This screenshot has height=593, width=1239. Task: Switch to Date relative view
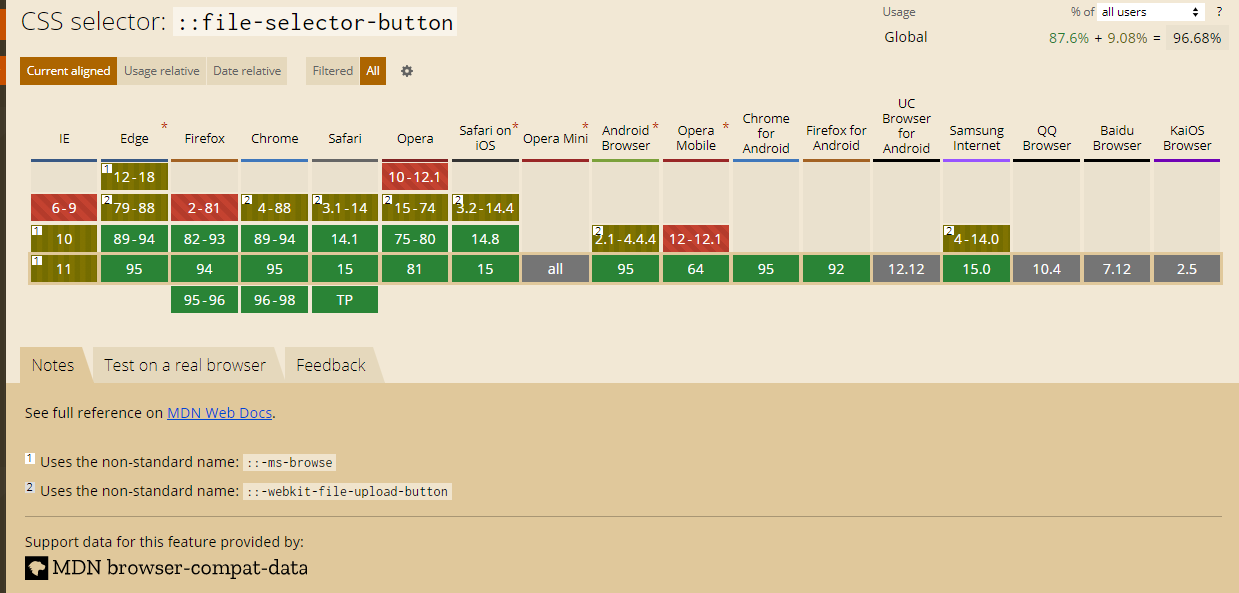click(247, 71)
